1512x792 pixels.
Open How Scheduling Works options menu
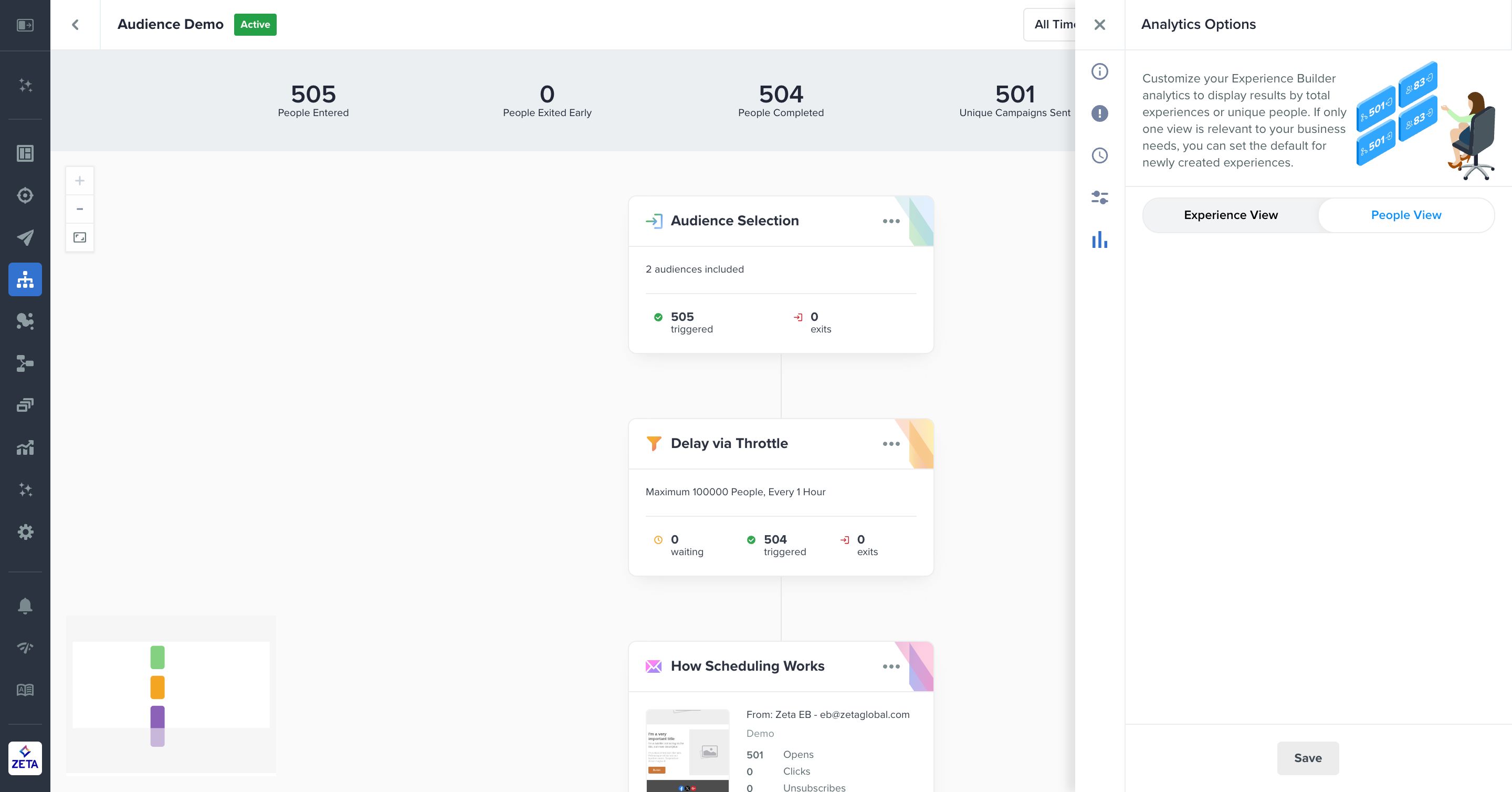890,666
